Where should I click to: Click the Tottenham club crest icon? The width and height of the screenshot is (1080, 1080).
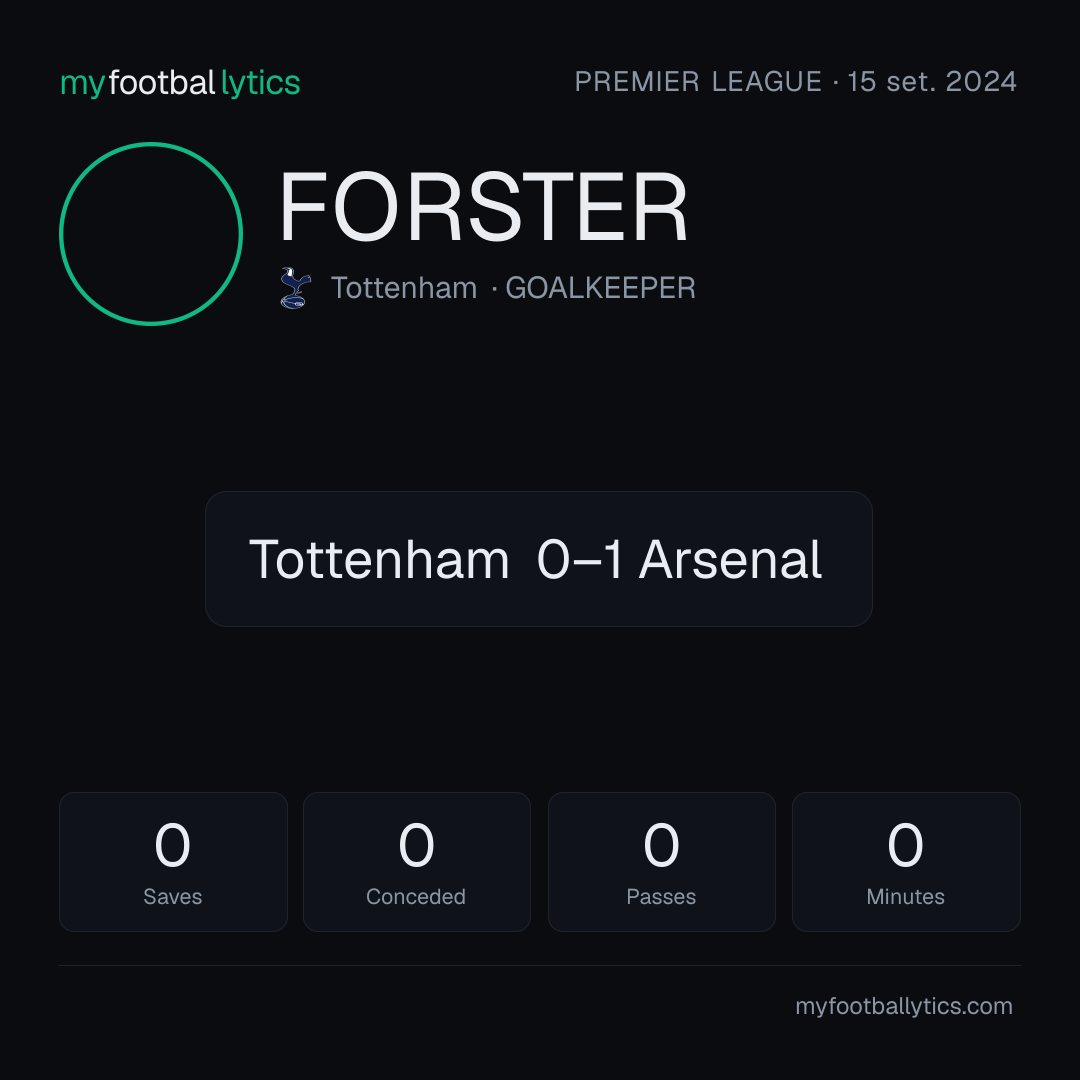(x=295, y=288)
